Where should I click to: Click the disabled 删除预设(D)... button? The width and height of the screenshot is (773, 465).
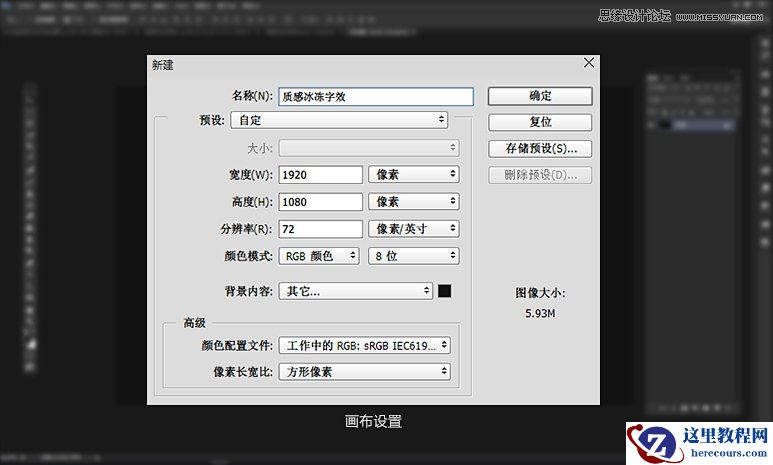coord(540,175)
